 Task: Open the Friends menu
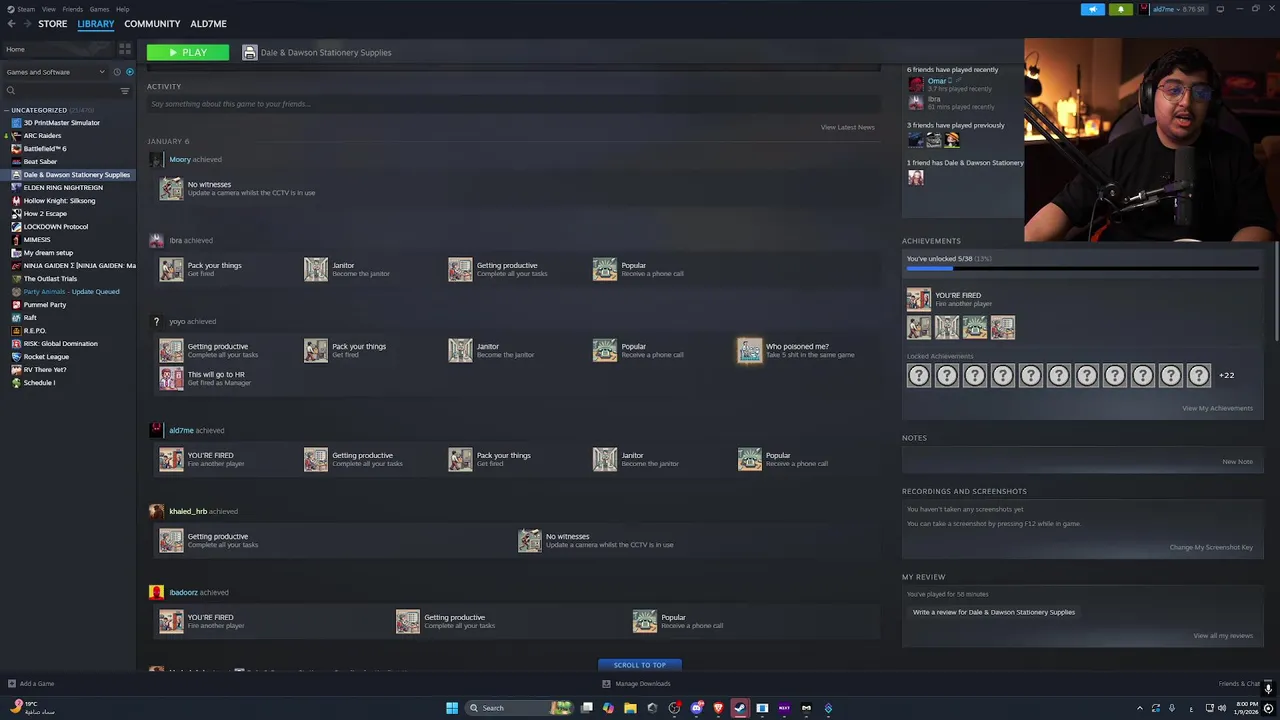click(73, 9)
